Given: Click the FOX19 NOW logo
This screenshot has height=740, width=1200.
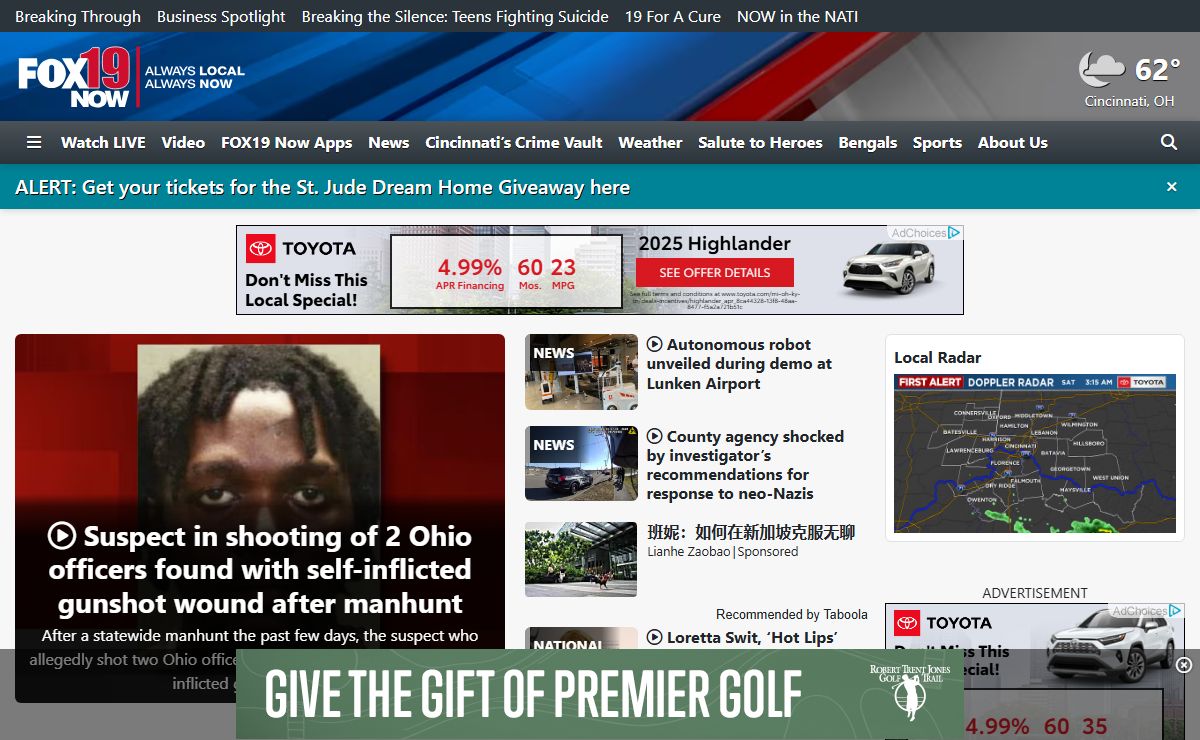Looking at the screenshot, I should 75,77.
